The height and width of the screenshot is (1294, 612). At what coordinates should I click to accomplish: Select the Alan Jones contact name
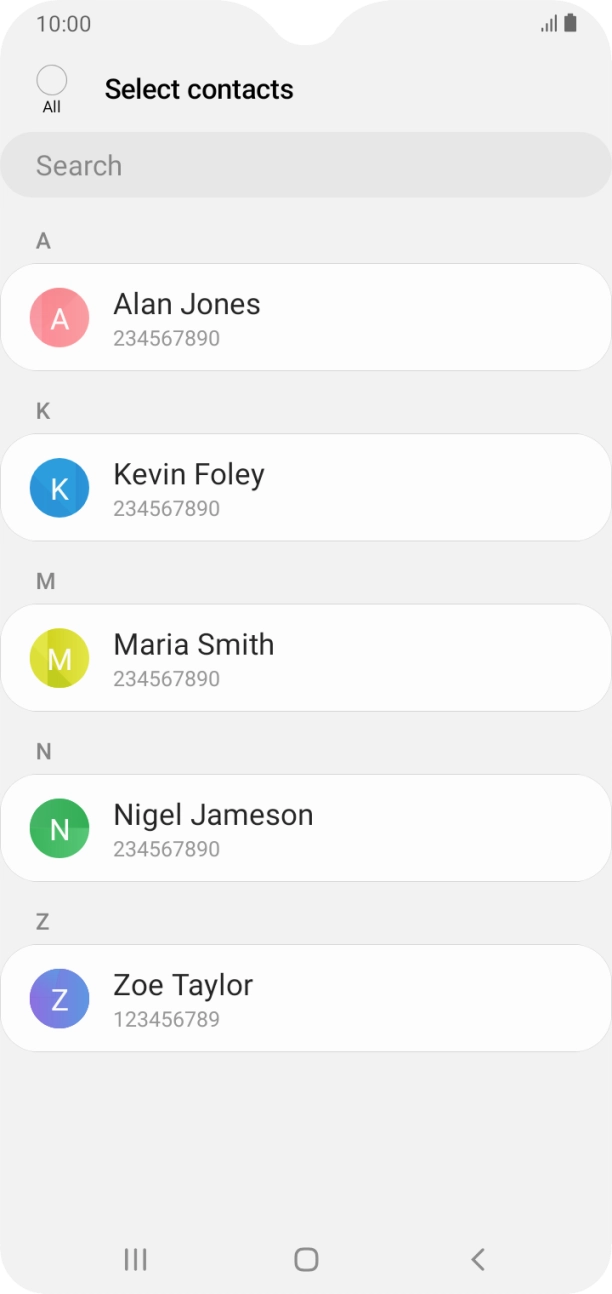pos(187,304)
